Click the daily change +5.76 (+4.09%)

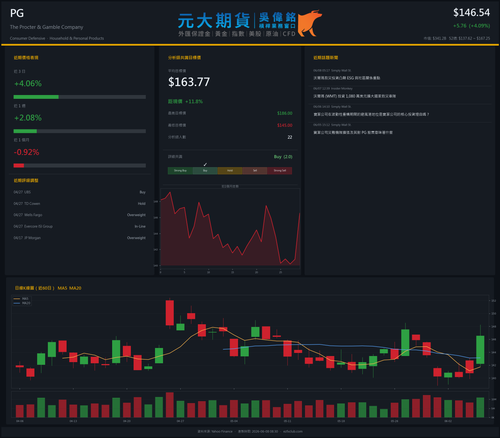tap(471, 26)
